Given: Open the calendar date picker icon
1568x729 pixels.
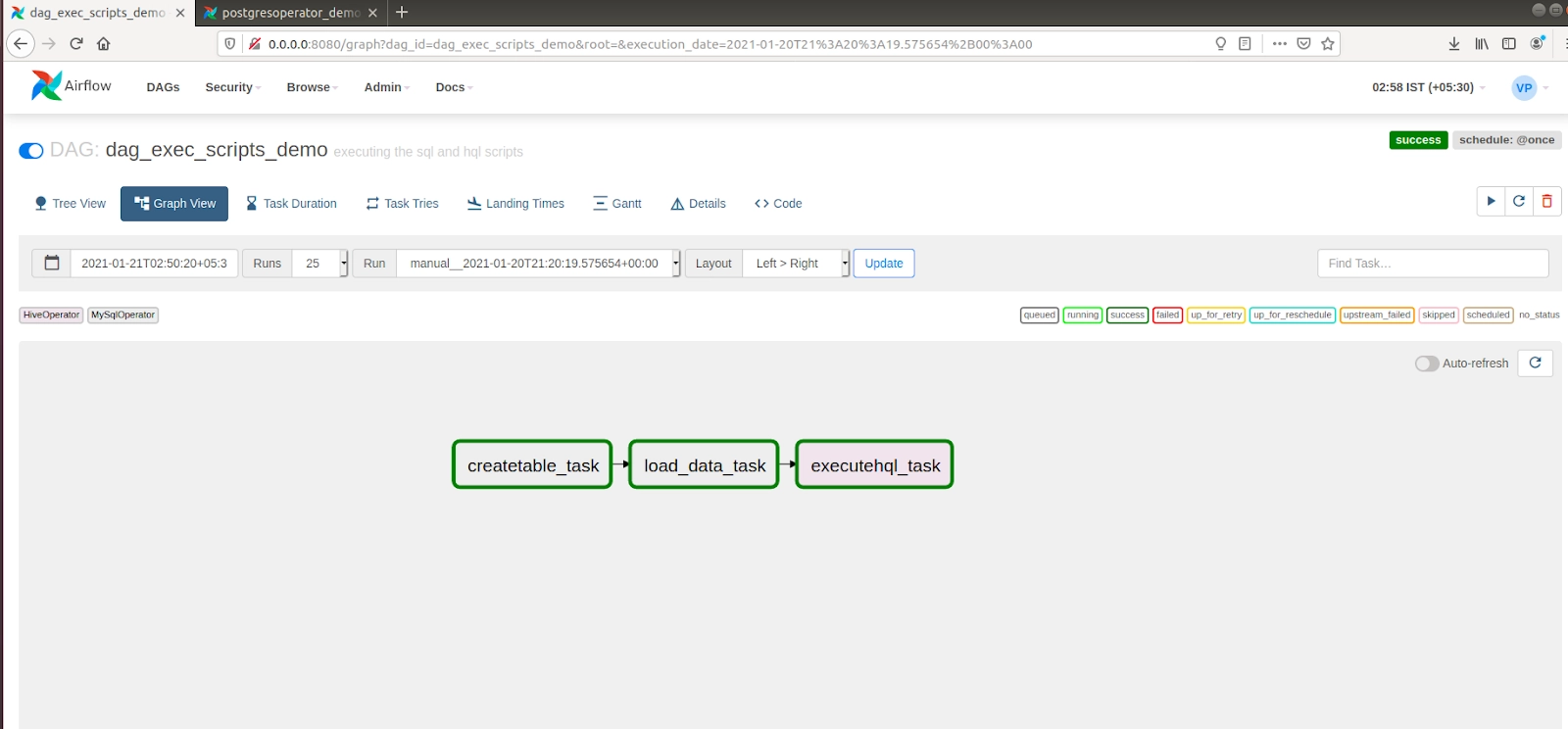Looking at the screenshot, I should 52,263.
